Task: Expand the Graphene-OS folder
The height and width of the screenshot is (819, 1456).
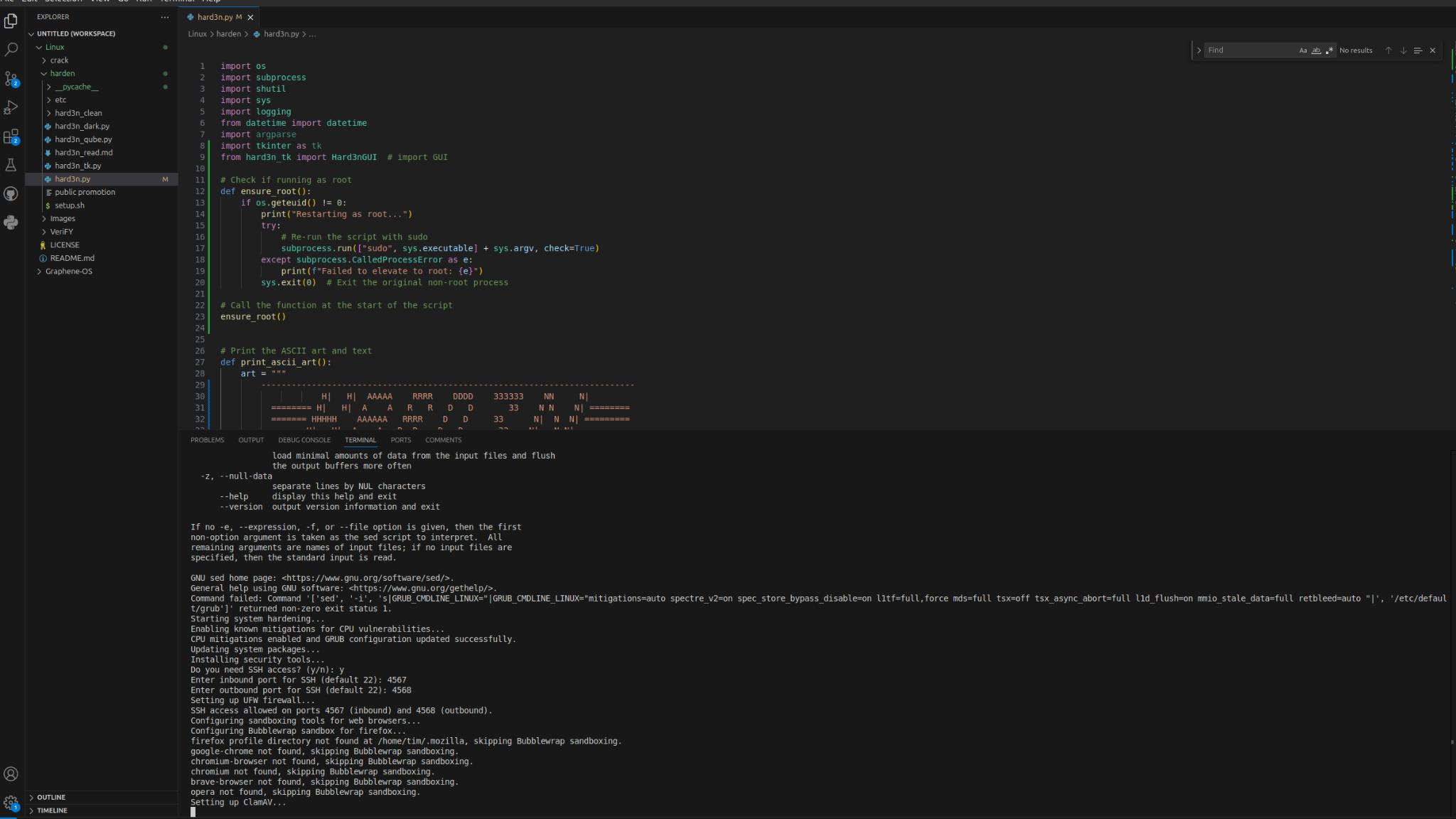Action: pyautogui.click(x=68, y=271)
